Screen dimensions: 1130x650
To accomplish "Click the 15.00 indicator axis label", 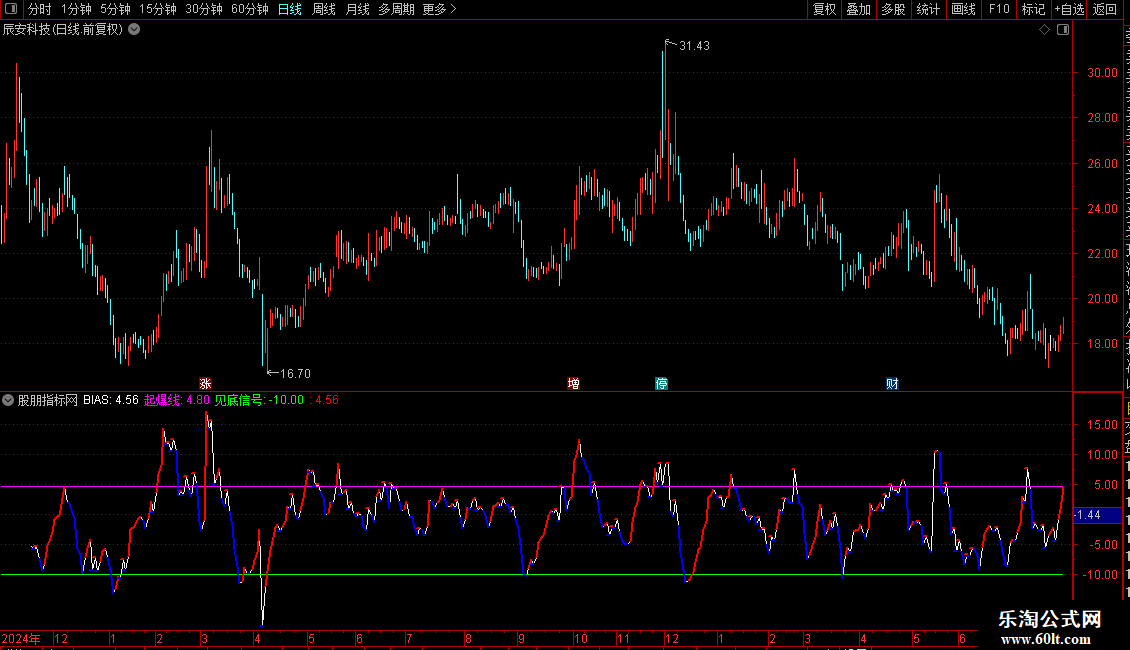I will [x=1103, y=424].
